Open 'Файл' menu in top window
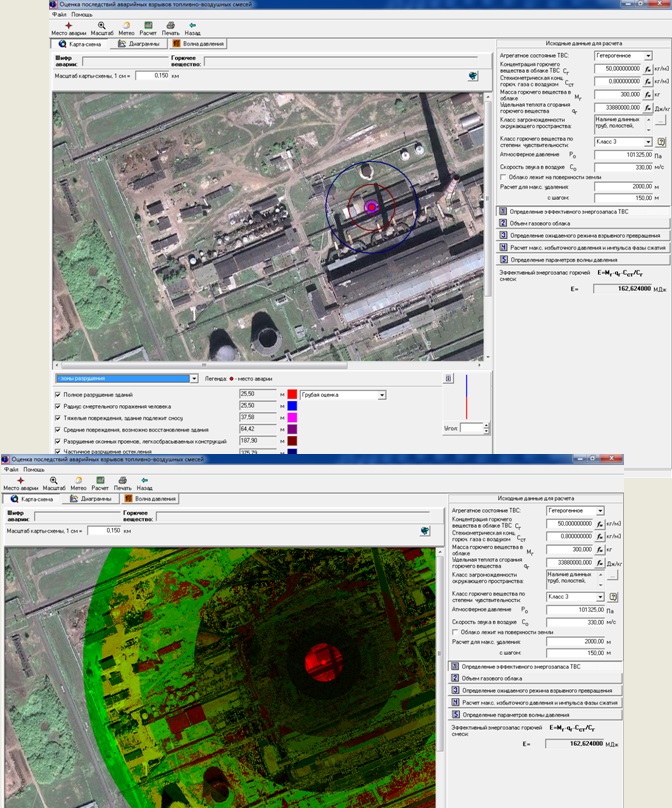672x808 pixels. coord(58,15)
